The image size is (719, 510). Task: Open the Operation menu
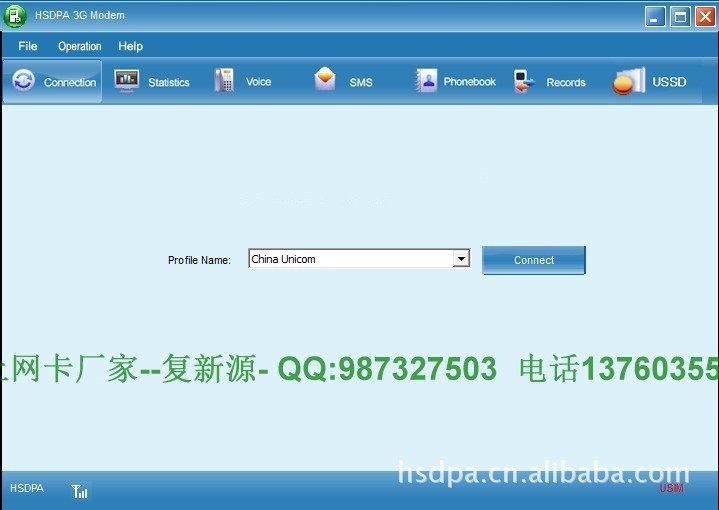point(80,46)
